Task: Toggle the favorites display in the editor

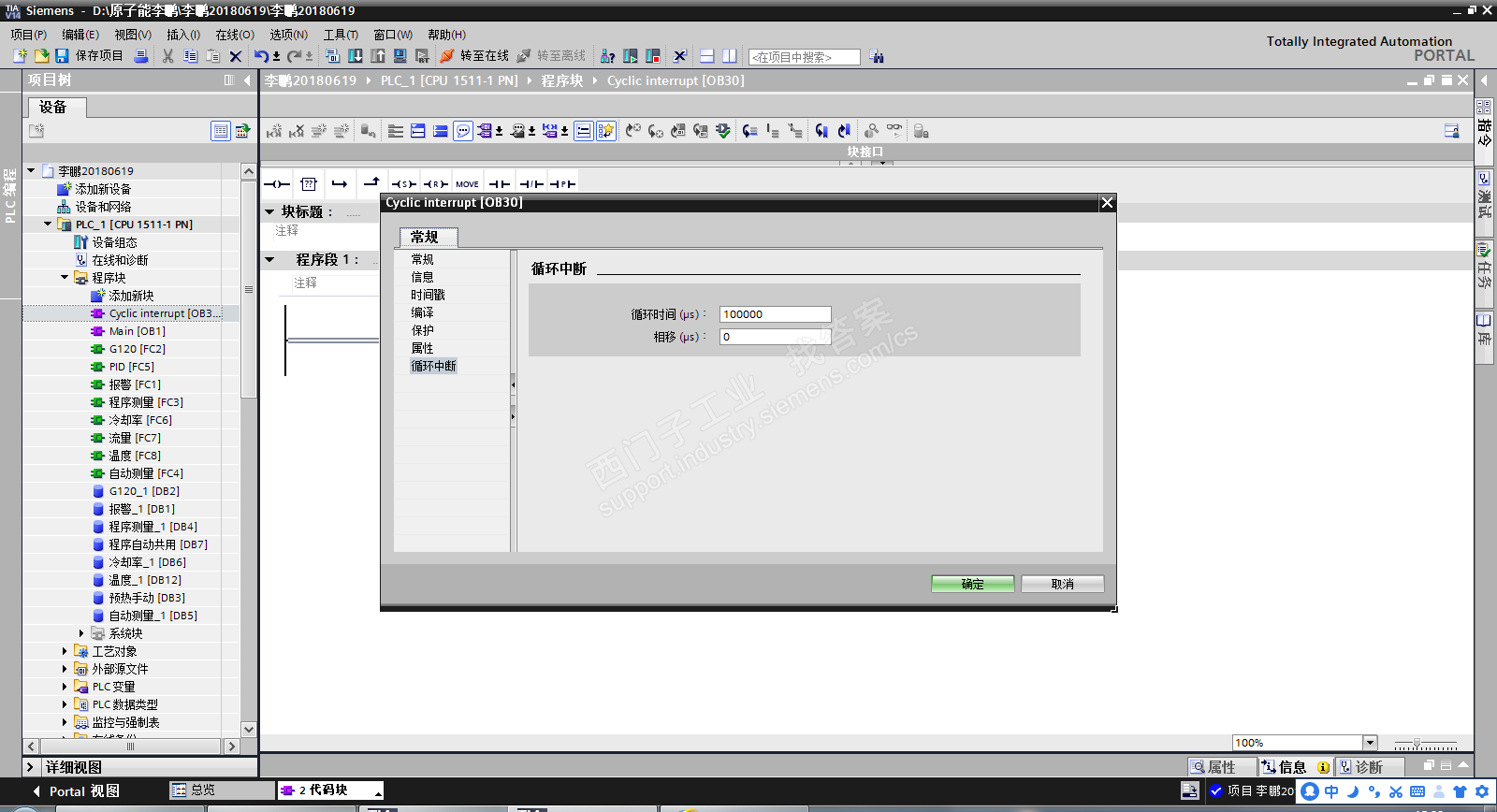Action: pyautogui.click(x=606, y=131)
